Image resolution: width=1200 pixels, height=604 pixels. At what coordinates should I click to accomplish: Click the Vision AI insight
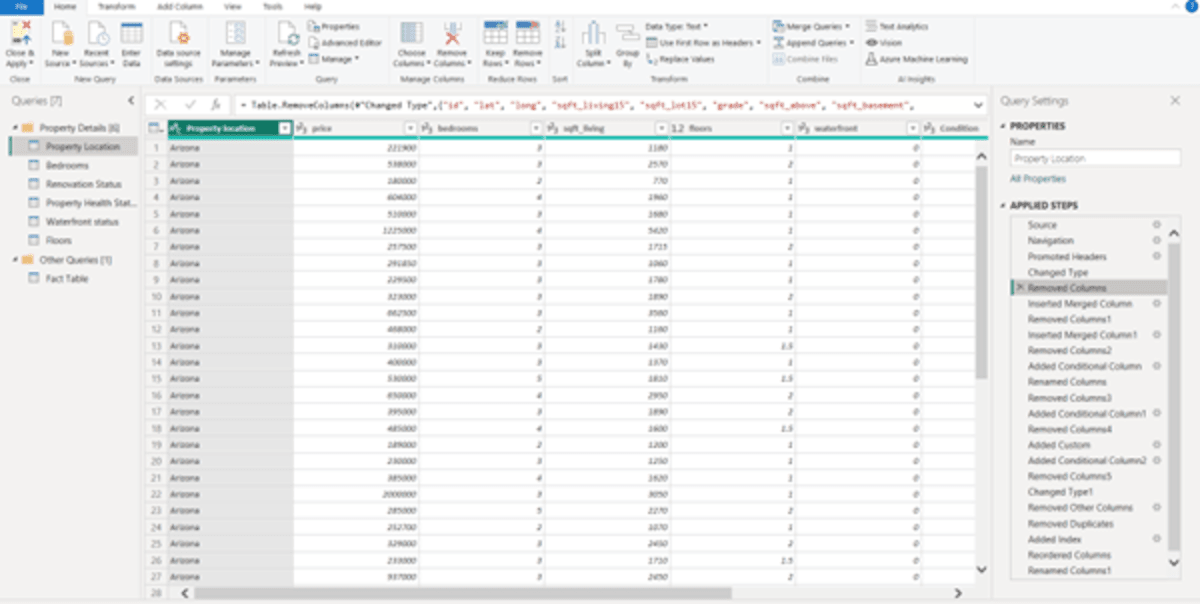point(884,43)
